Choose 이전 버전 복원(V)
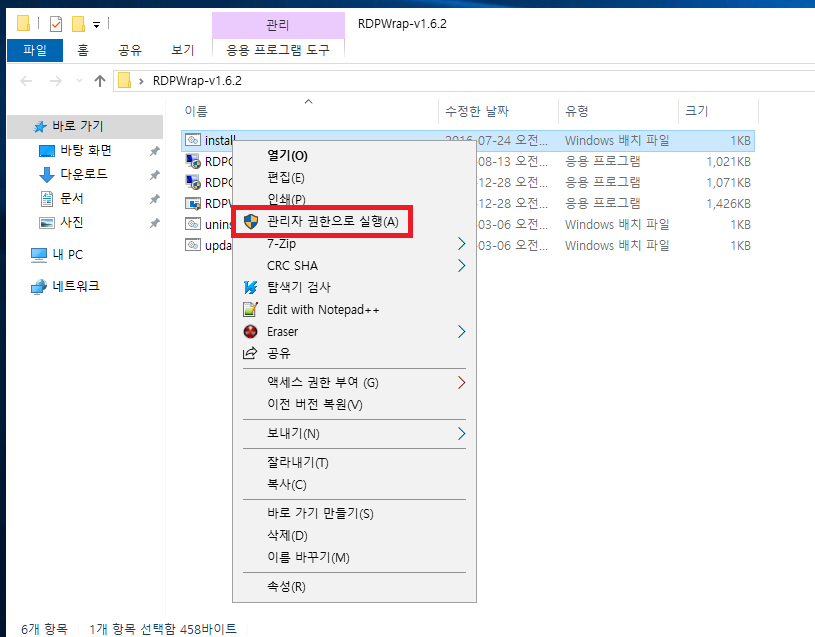The width and height of the screenshot is (815, 637). [x=314, y=405]
